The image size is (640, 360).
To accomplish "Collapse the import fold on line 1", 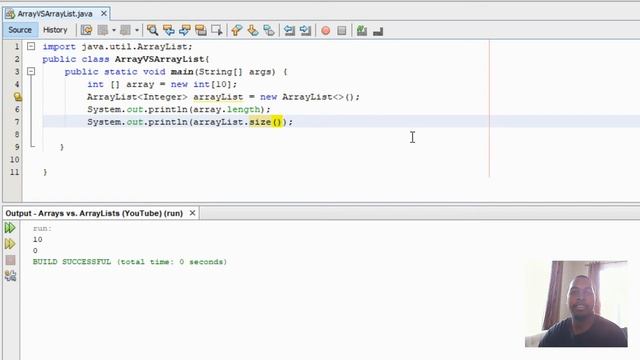I will [x=31, y=47].
